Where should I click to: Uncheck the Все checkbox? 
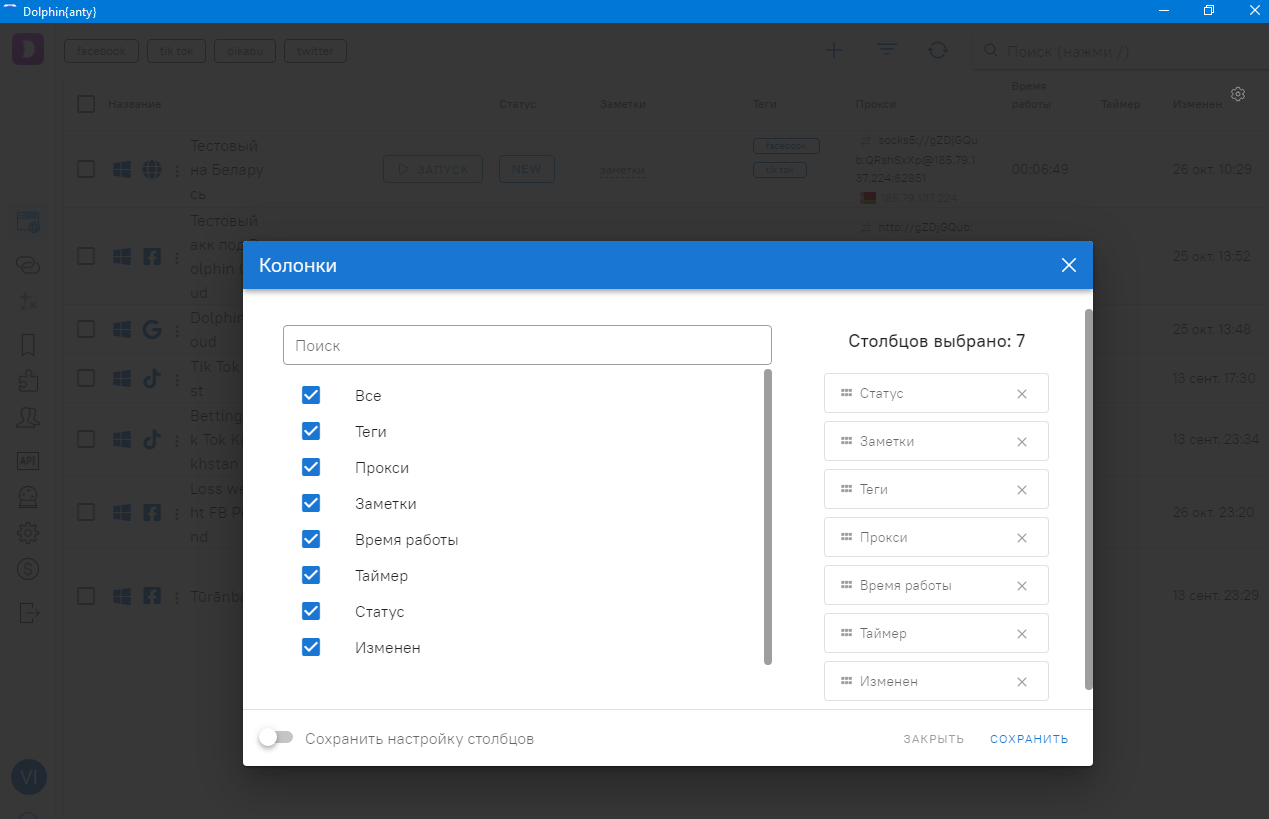click(x=311, y=395)
